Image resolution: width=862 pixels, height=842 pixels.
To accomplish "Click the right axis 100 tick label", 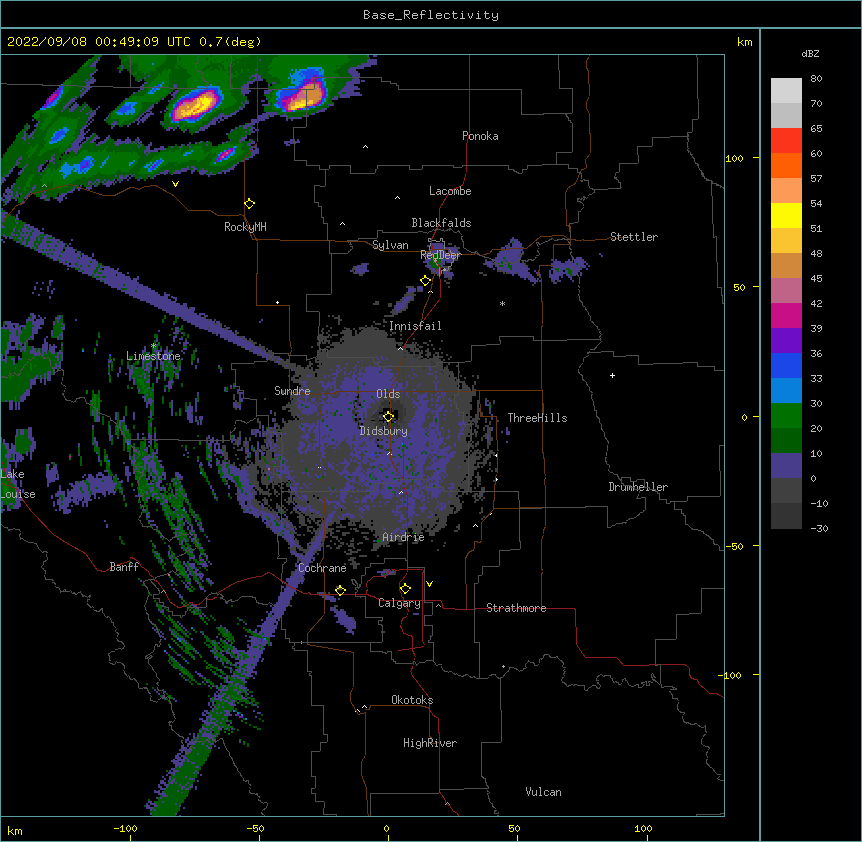I will coord(734,159).
